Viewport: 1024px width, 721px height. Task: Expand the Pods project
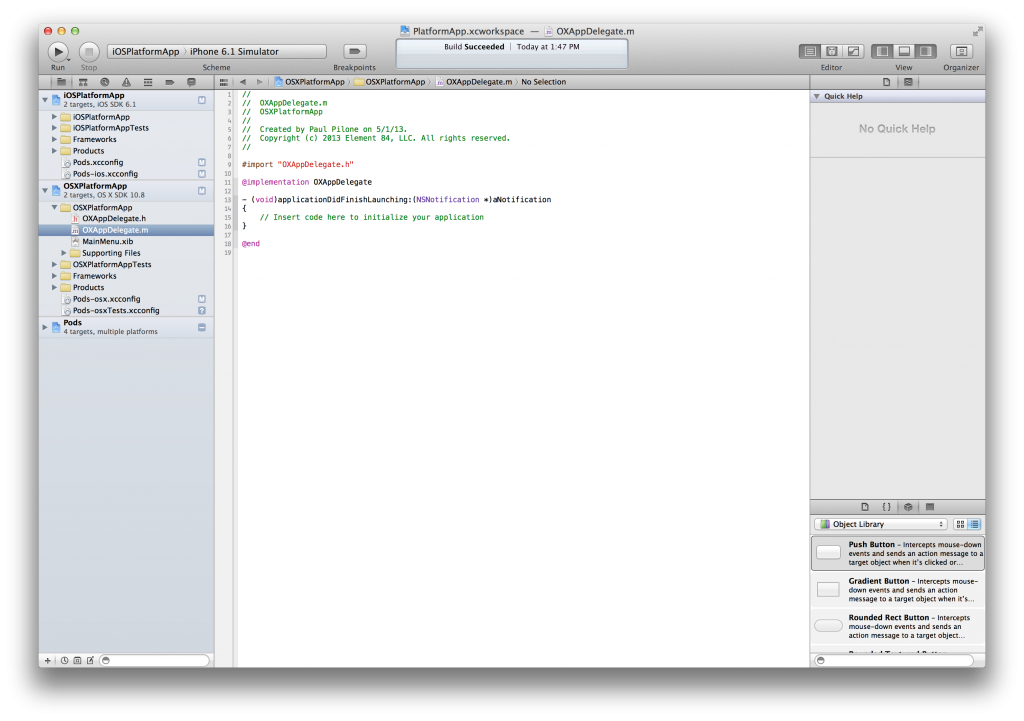[x=45, y=327]
